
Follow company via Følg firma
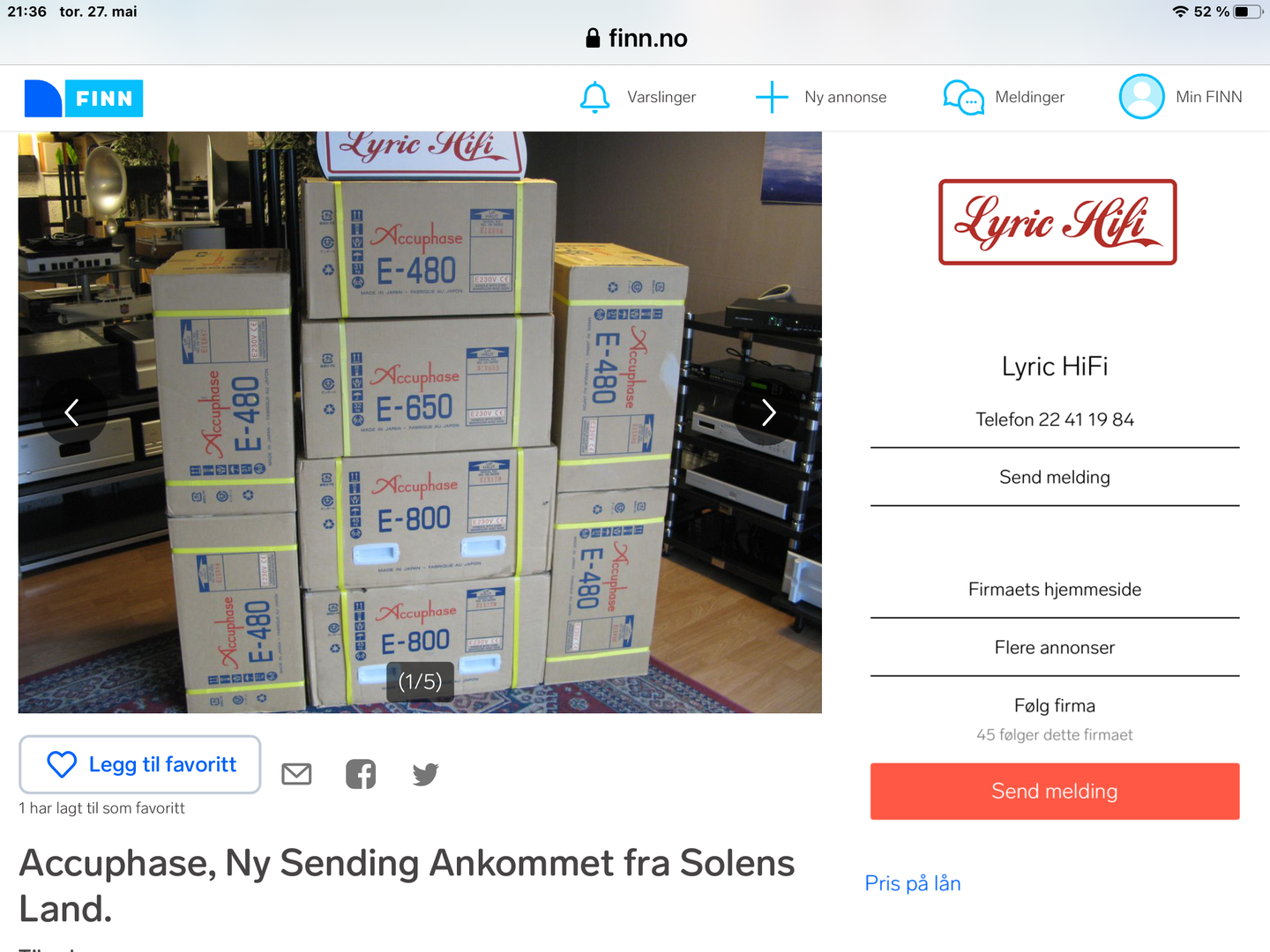pos(1055,705)
